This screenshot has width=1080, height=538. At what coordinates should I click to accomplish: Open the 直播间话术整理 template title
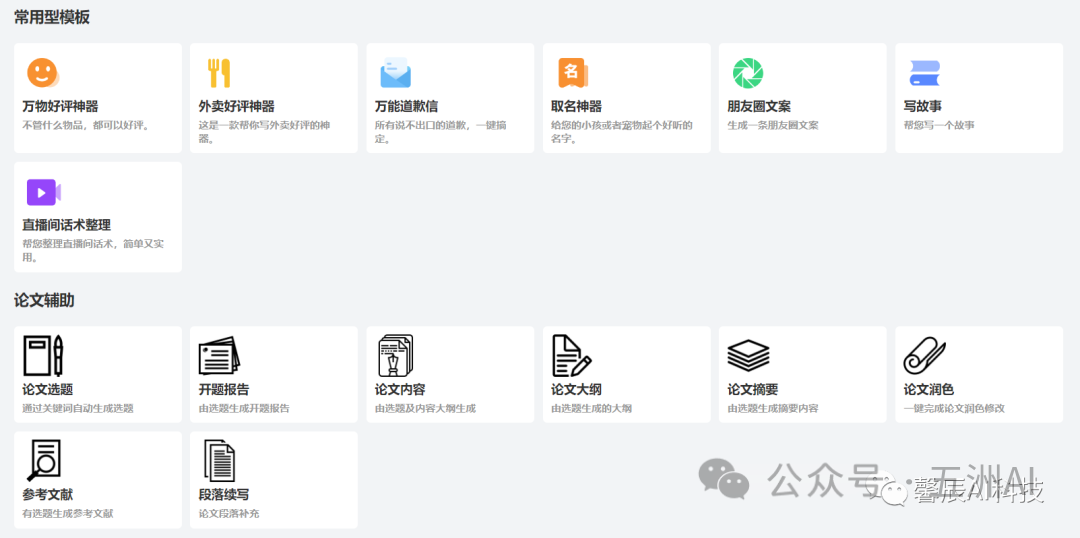pyautogui.click(x=66, y=225)
